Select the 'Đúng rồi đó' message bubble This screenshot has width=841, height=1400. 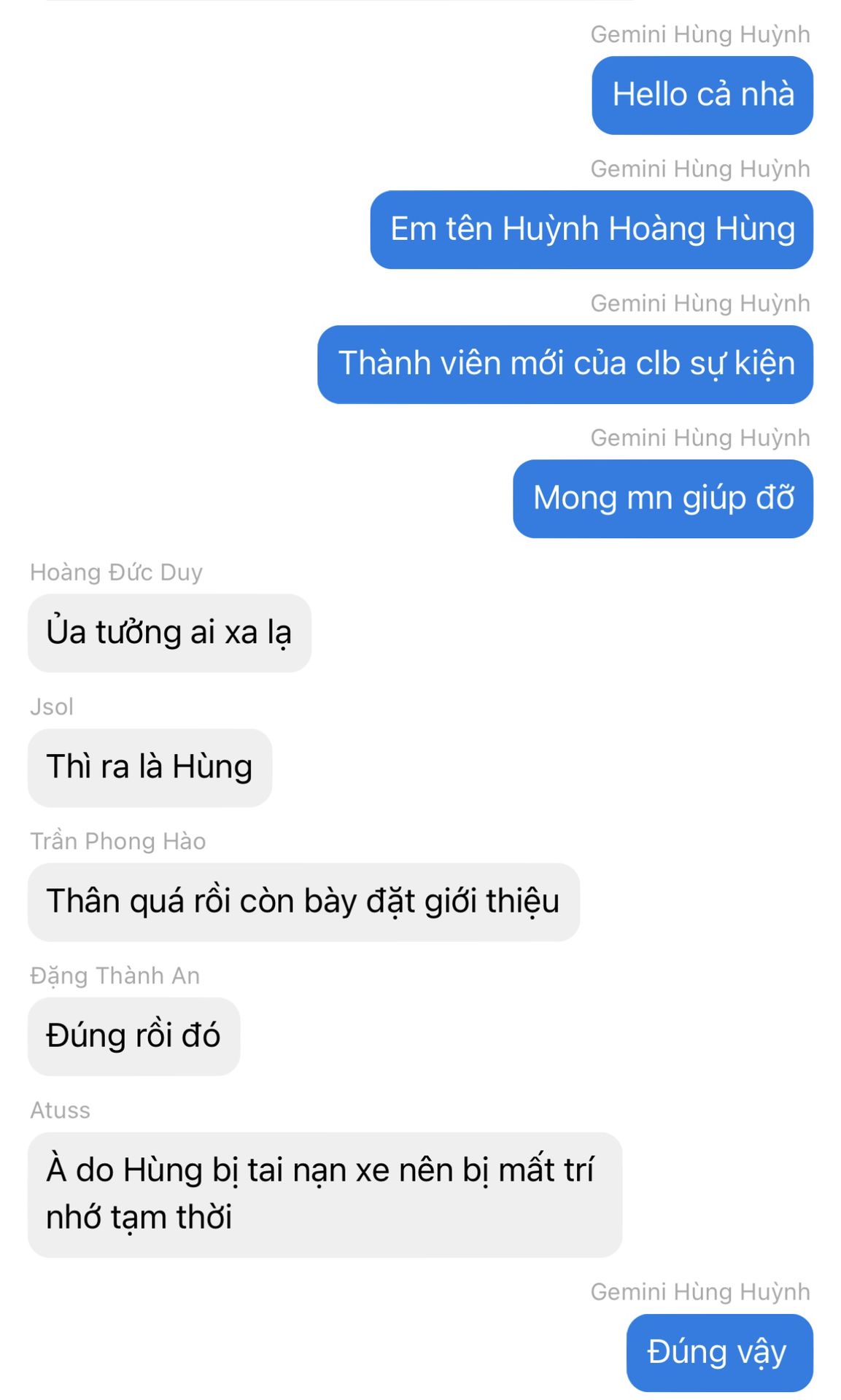point(133,1036)
